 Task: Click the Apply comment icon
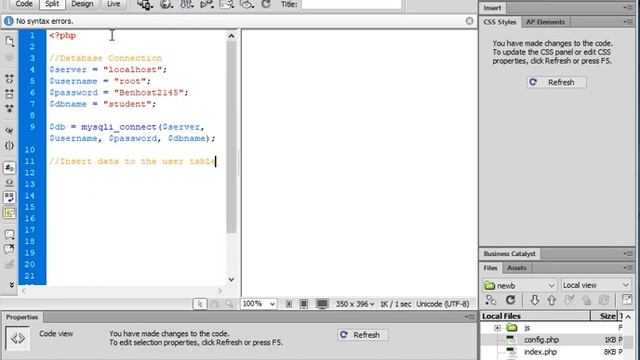point(9,234)
